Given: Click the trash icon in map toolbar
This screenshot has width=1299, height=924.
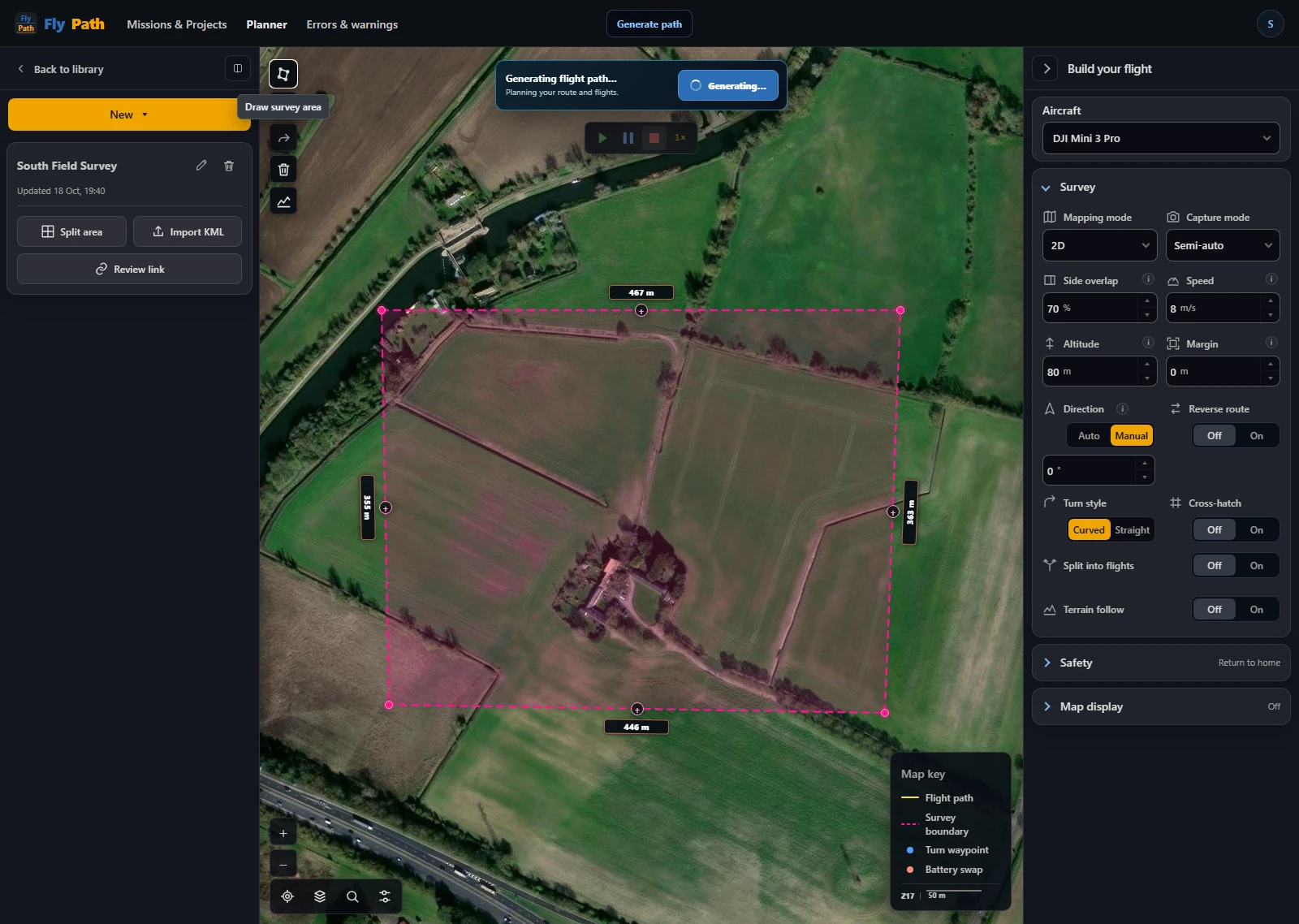Looking at the screenshot, I should [x=283, y=170].
